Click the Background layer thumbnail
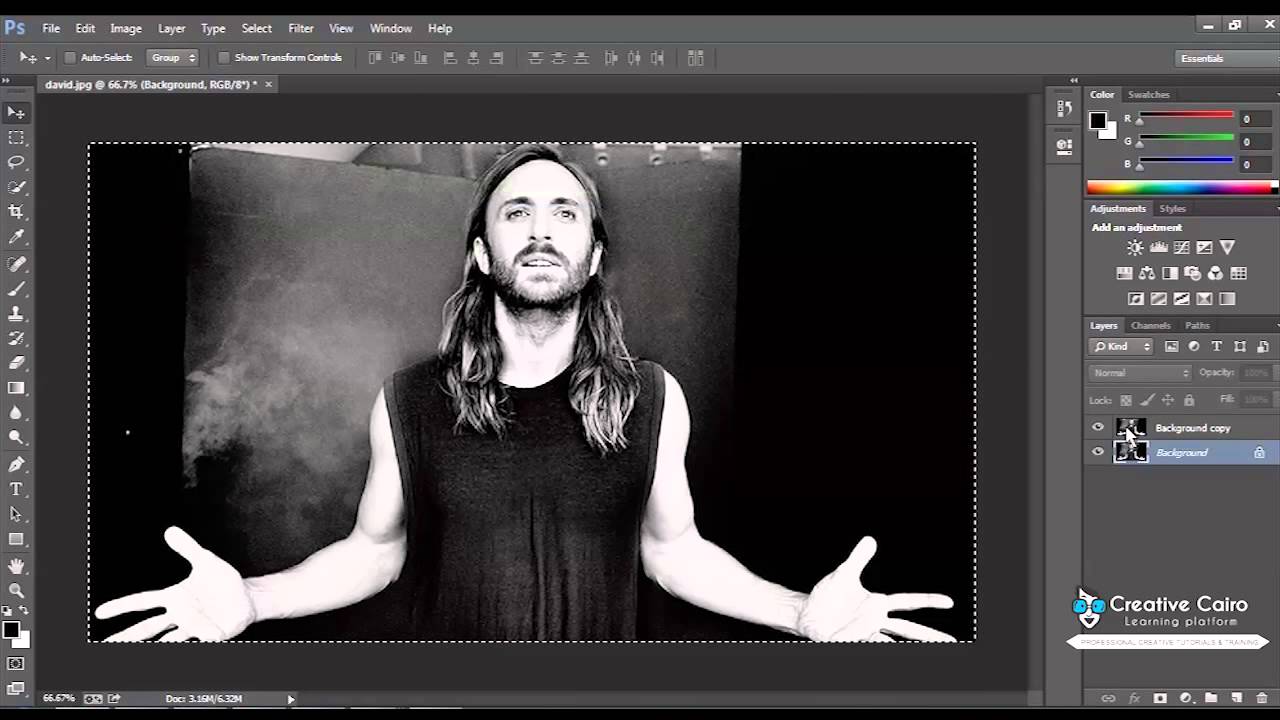The height and width of the screenshot is (720, 1280). [x=1131, y=452]
